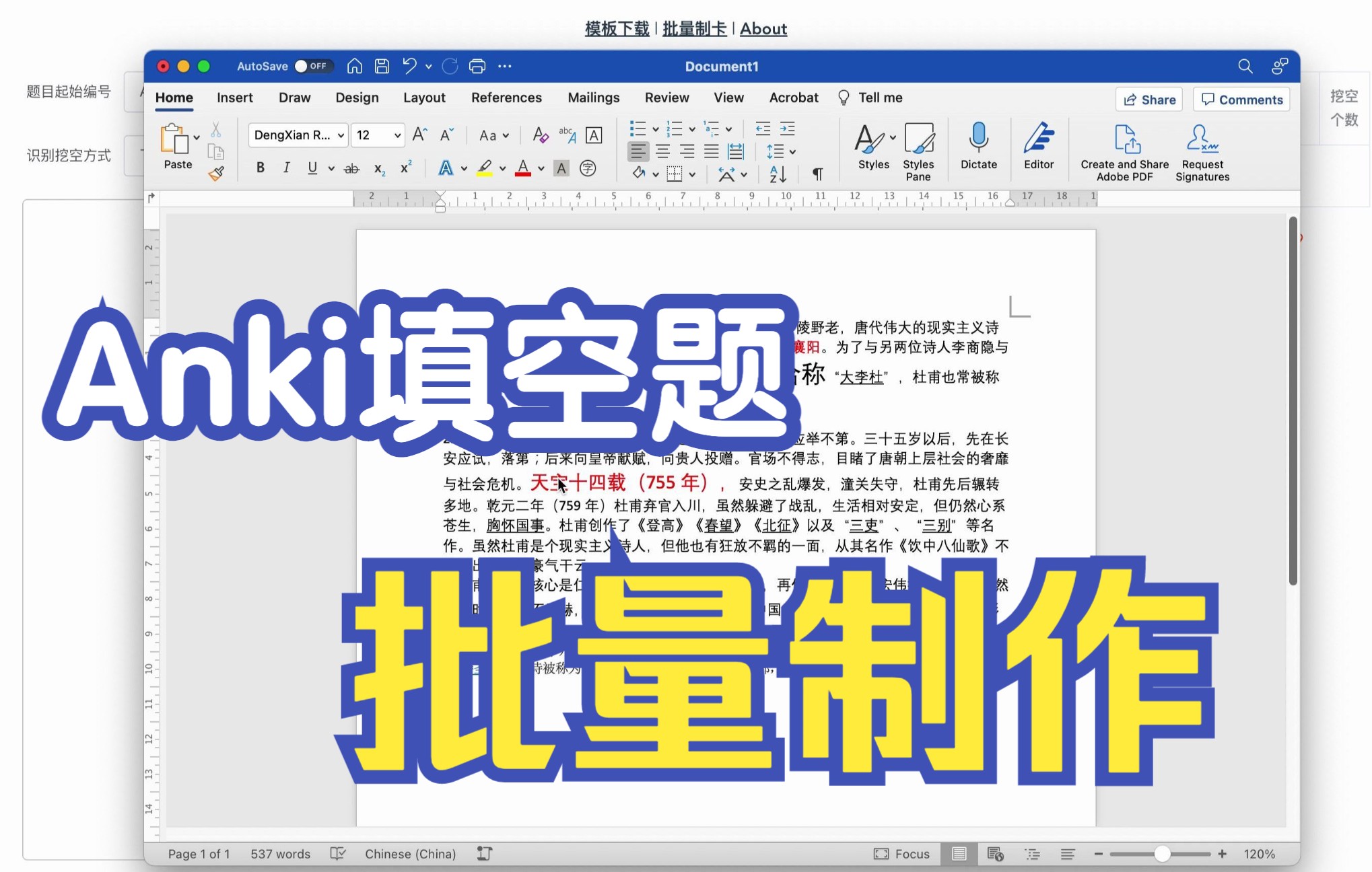This screenshot has width=1372, height=872.
Task: Click the About link on background page
Action: coord(763,28)
